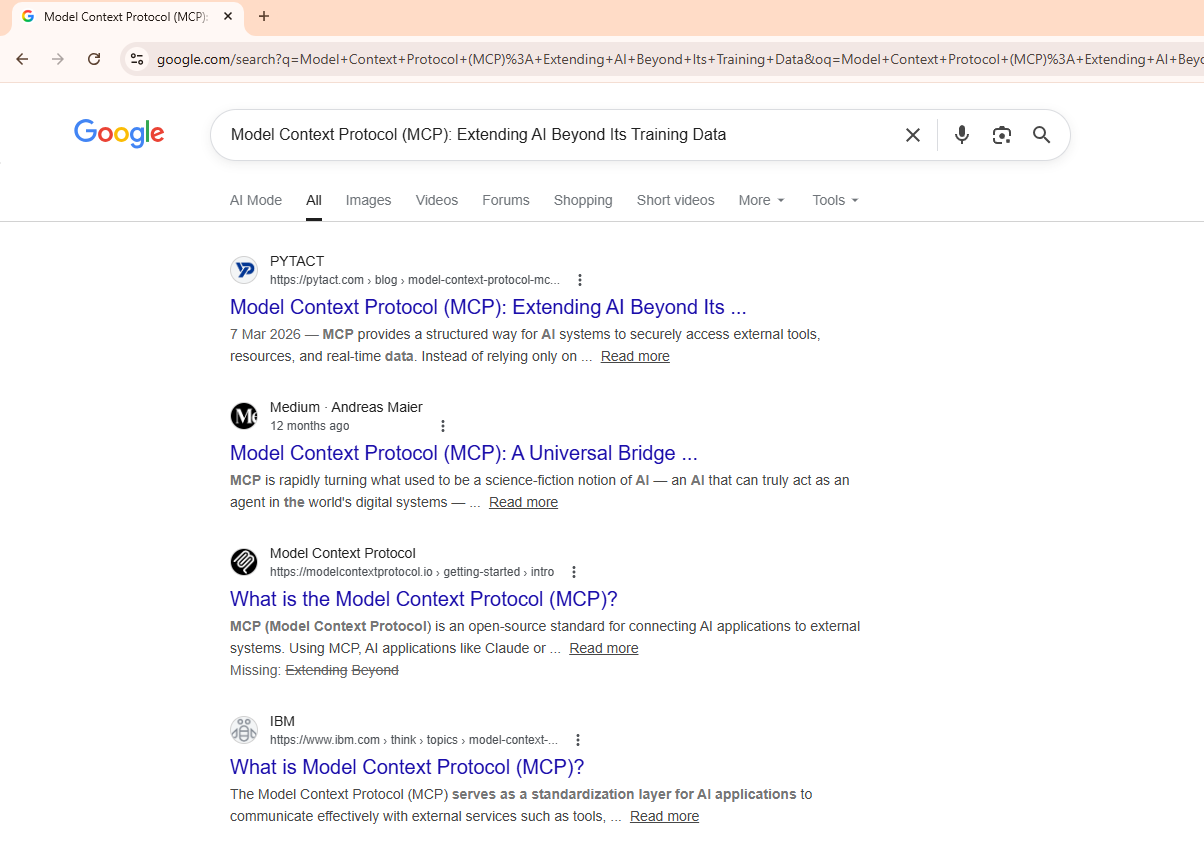
Task: Open three-dot menu for IBM result
Action: 578,740
